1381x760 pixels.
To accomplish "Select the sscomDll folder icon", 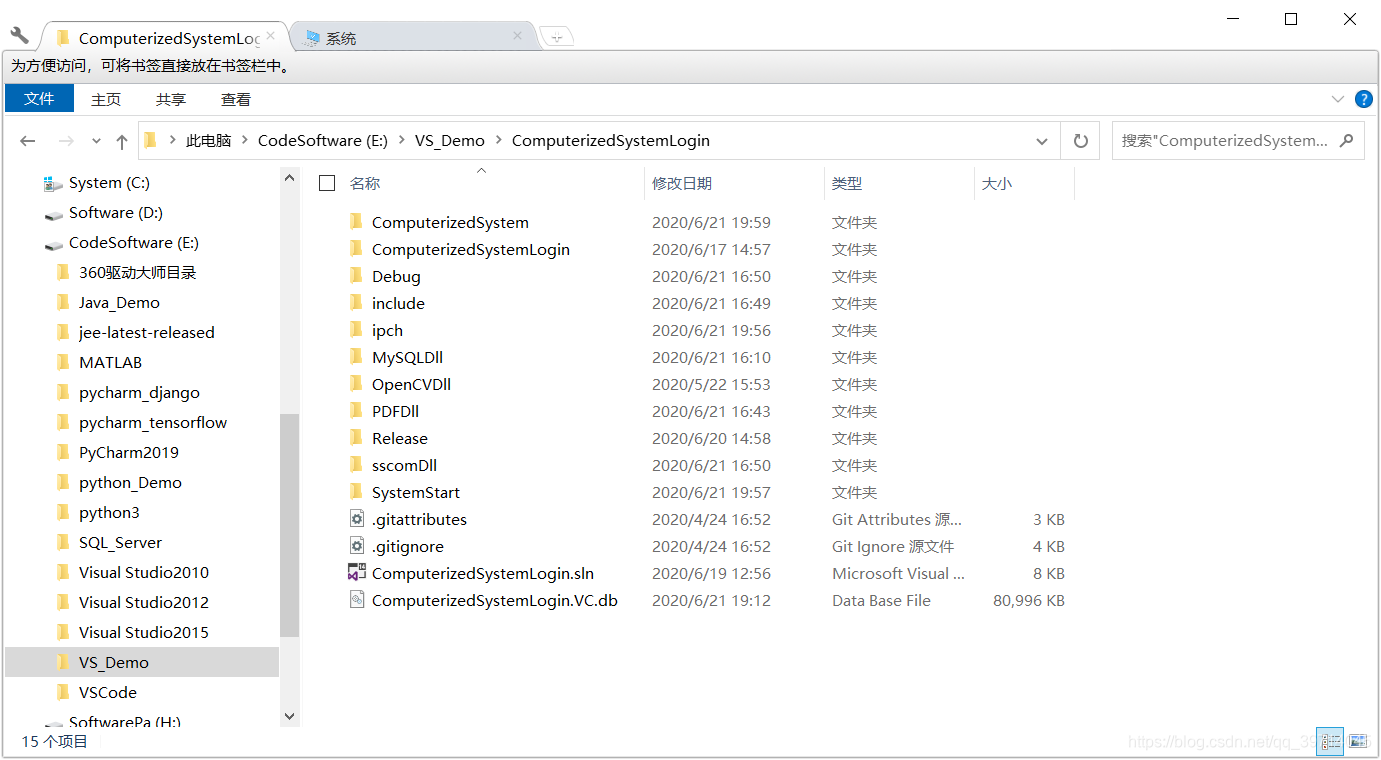I will (356, 465).
